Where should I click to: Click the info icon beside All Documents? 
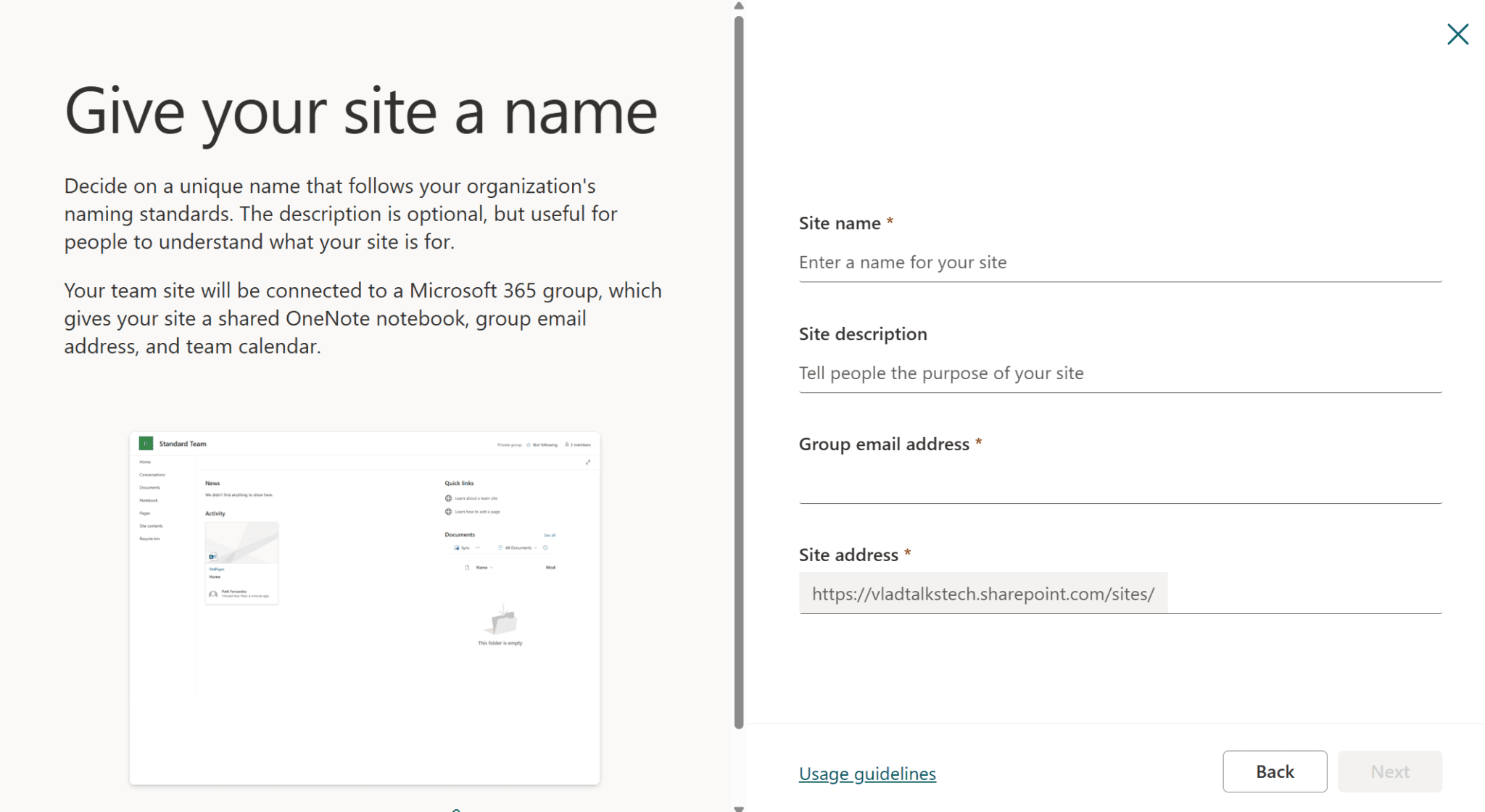[x=545, y=547]
